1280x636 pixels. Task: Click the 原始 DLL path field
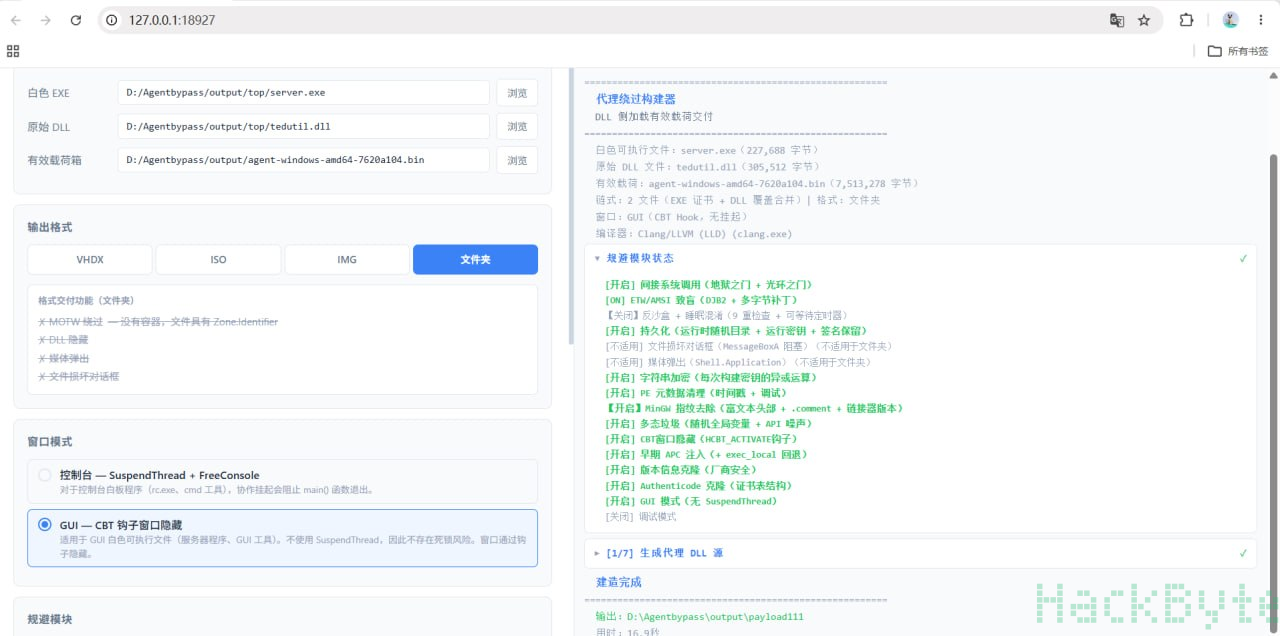(x=303, y=127)
